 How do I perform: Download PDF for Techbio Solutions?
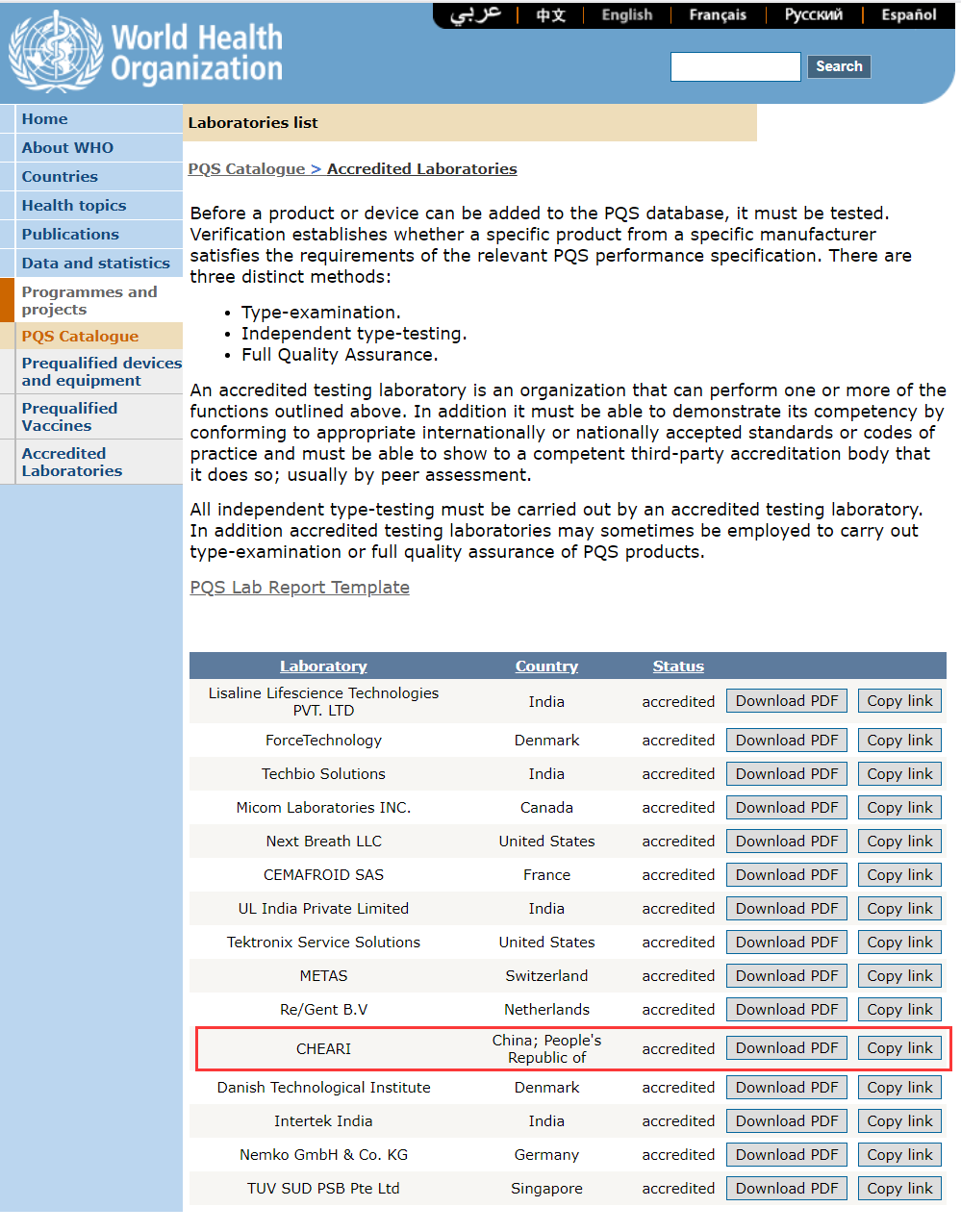[x=787, y=774]
